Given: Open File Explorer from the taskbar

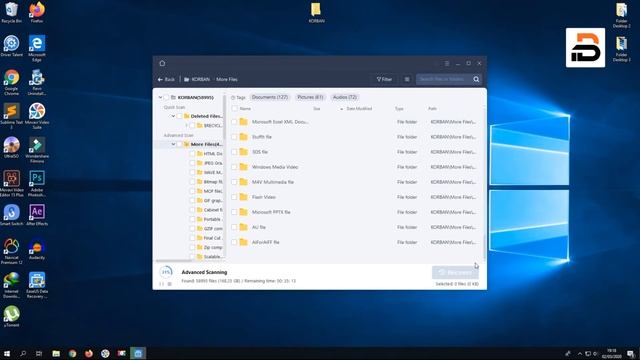Looking at the screenshot, I should click(x=56, y=353).
